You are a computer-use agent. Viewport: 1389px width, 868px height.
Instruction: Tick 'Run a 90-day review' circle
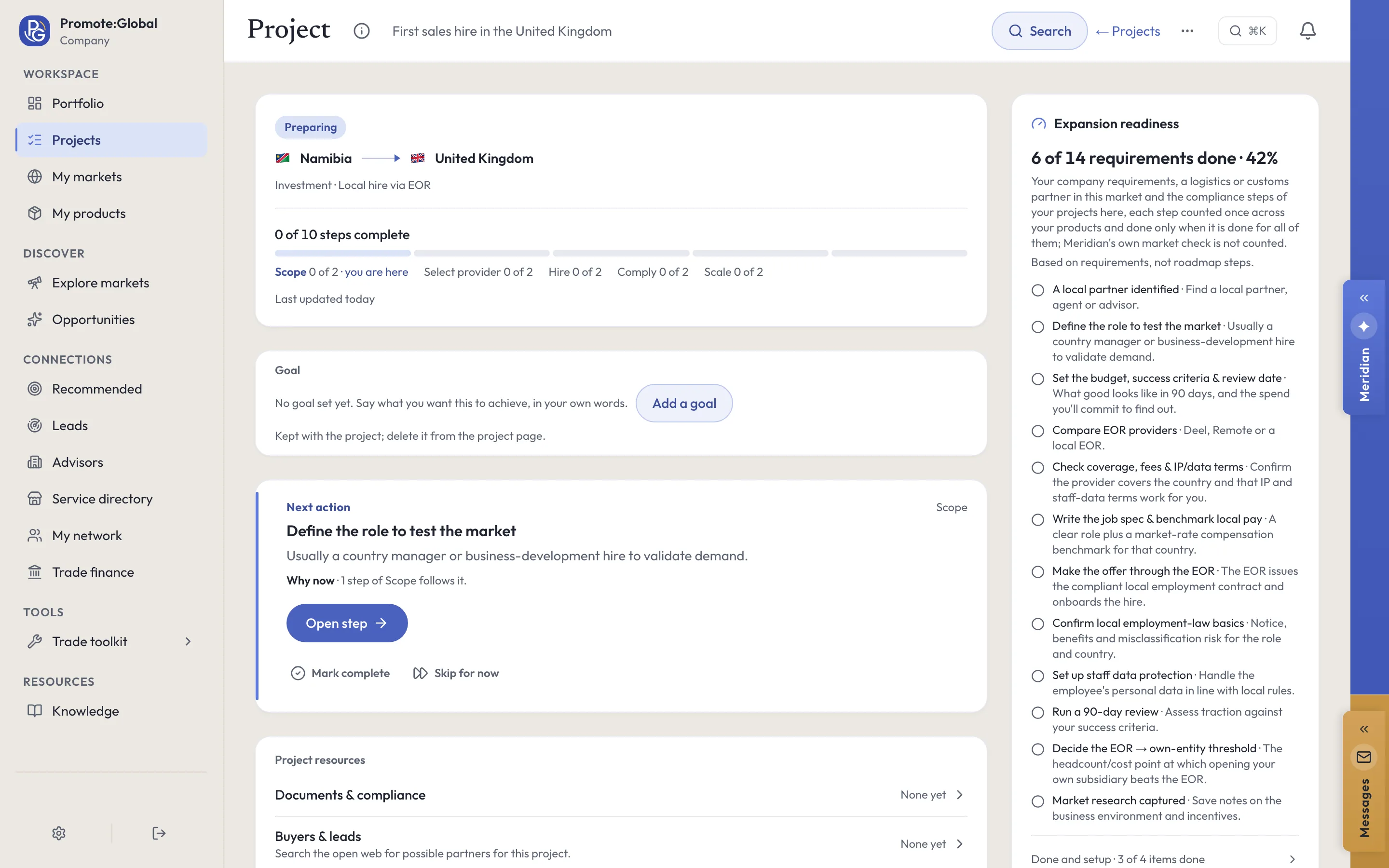pos(1038,712)
